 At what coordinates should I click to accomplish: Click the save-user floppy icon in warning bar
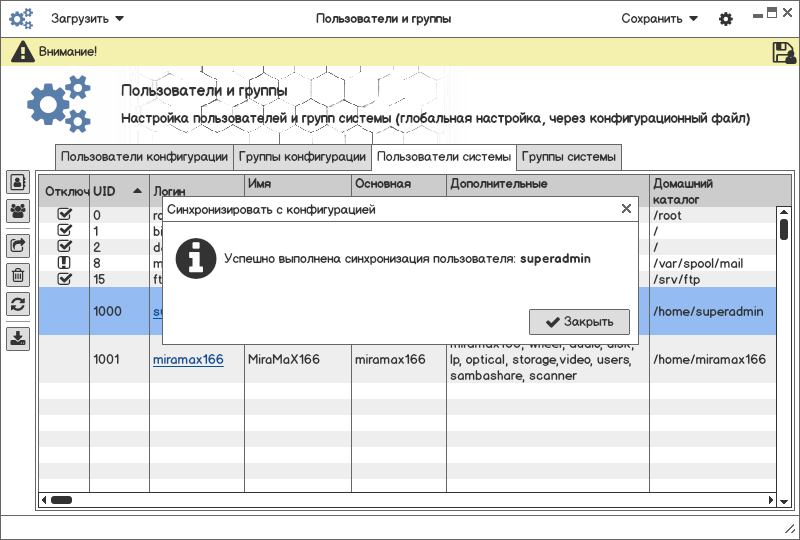[783, 52]
